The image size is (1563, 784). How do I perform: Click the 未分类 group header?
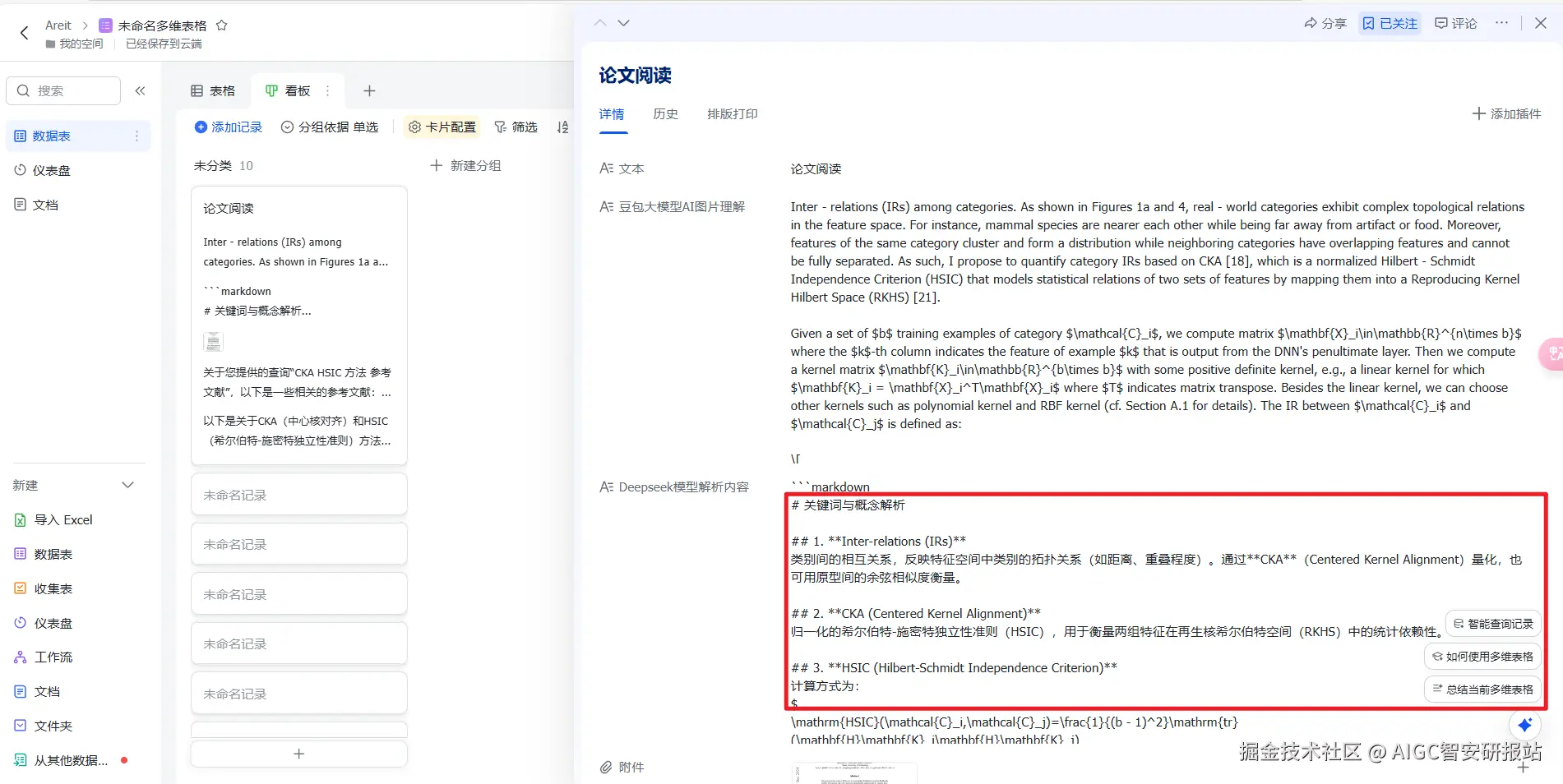click(x=213, y=165)
